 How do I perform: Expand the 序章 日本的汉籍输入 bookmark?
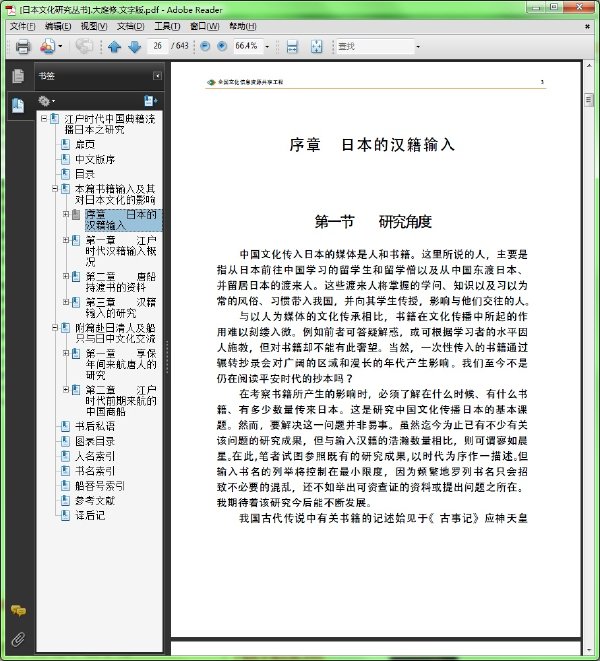(65, 214)
